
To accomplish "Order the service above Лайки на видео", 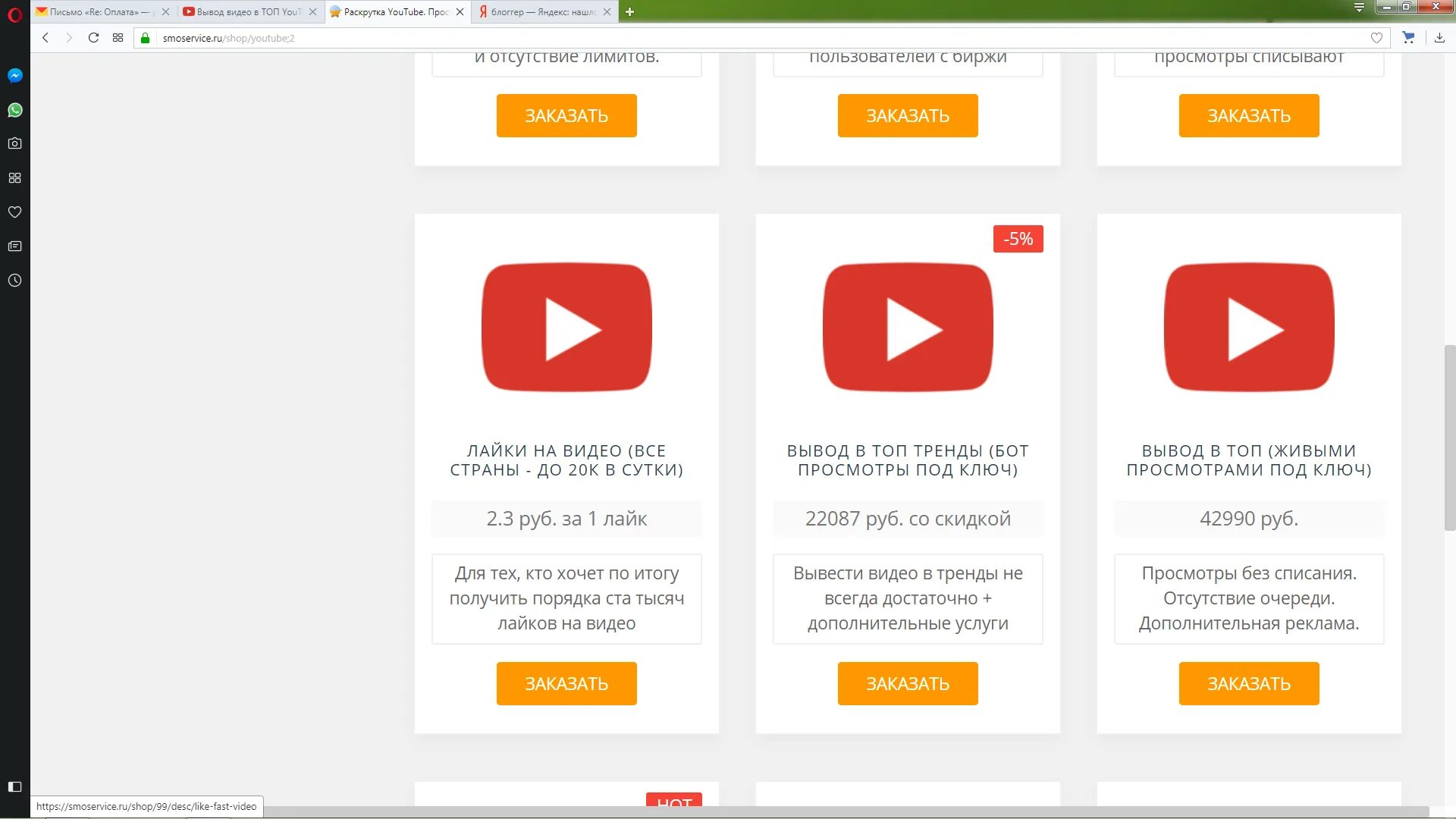I will [x=566, y=115].
